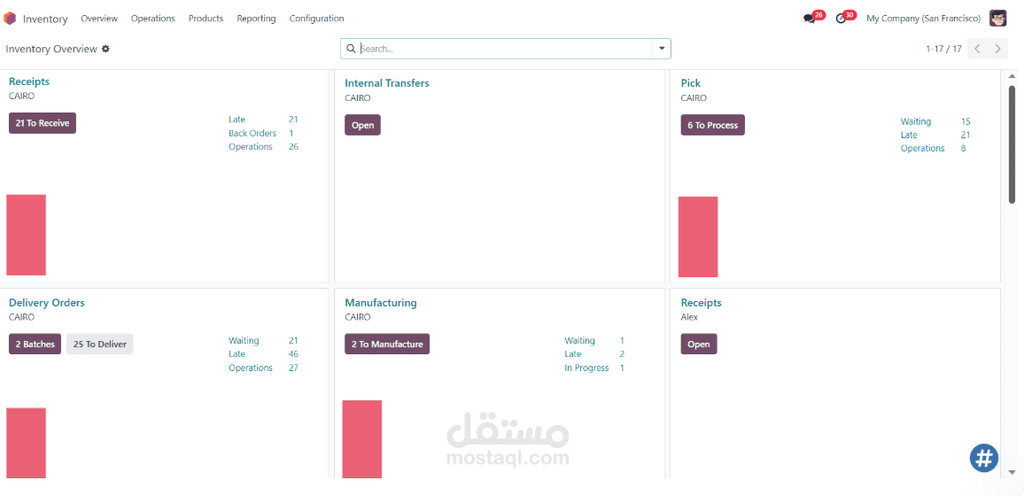Open the Receipts CAIRO card title
Screen dimensions: 1024x496
pos(29,82)
